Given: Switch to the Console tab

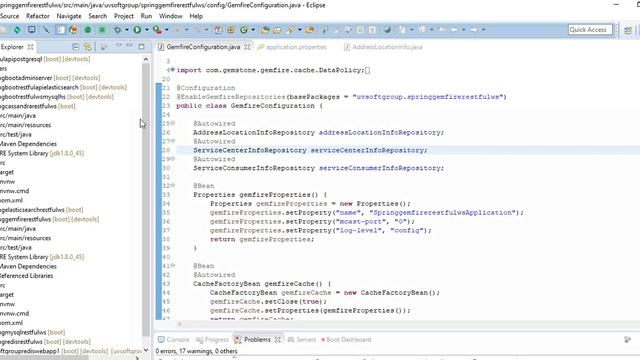Looking at the screenshot, I should (174, 340).
